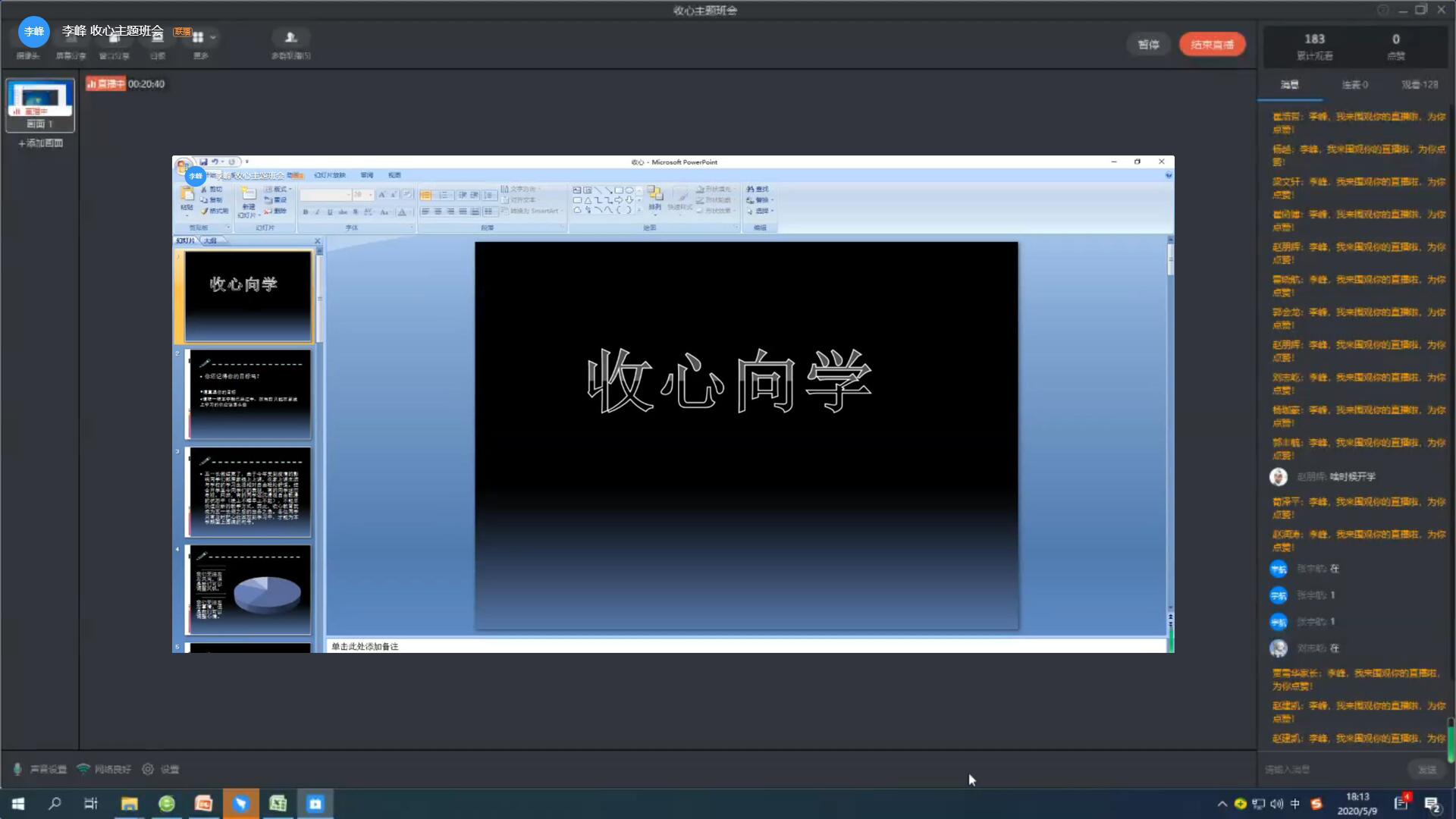The height and width of the screenshot is (819, 1456).
Task: Click the 白板 whiteboard button
Action: coord(158,45)
